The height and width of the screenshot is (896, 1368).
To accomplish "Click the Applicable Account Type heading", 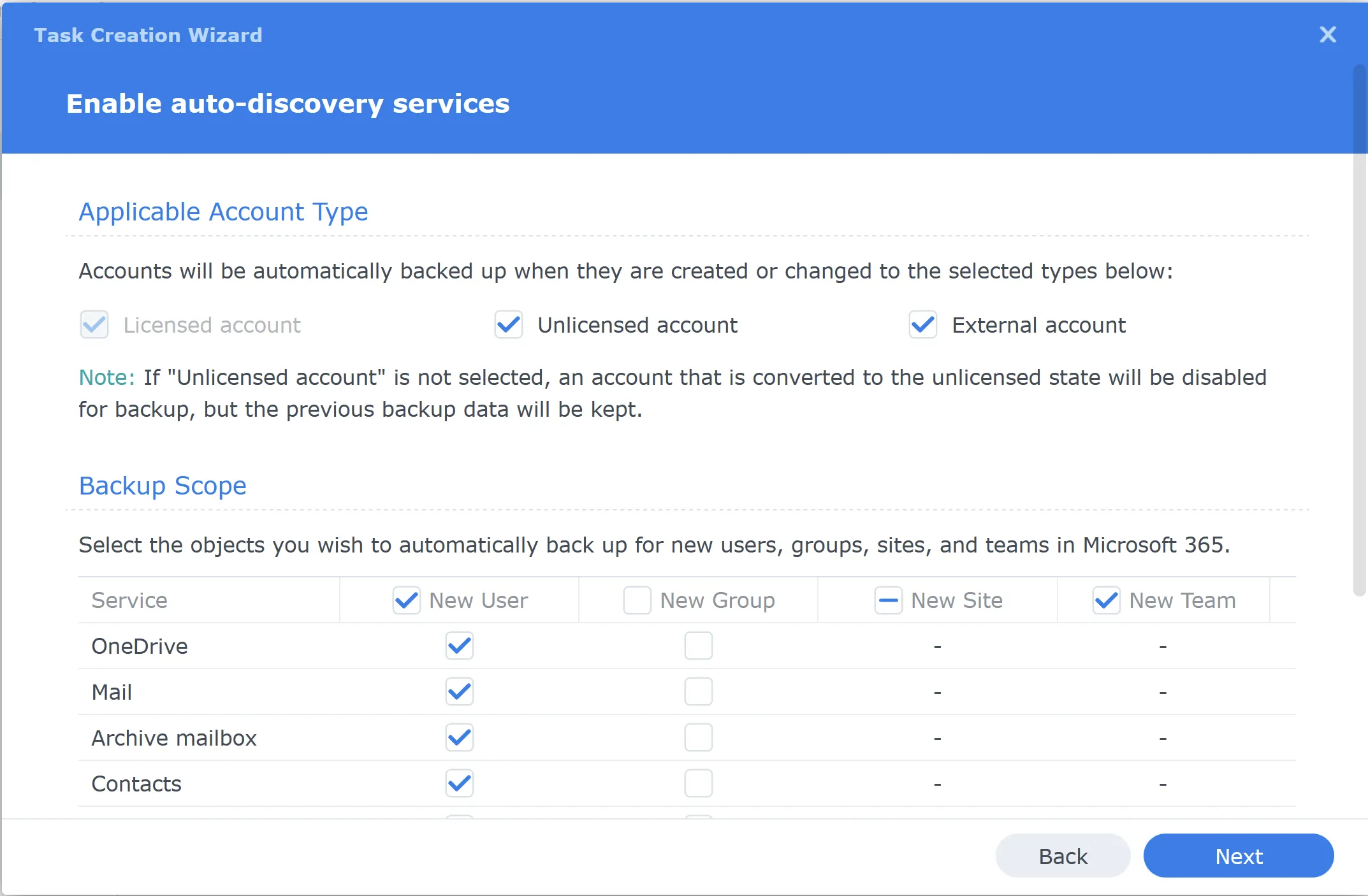I will point(223,212).
